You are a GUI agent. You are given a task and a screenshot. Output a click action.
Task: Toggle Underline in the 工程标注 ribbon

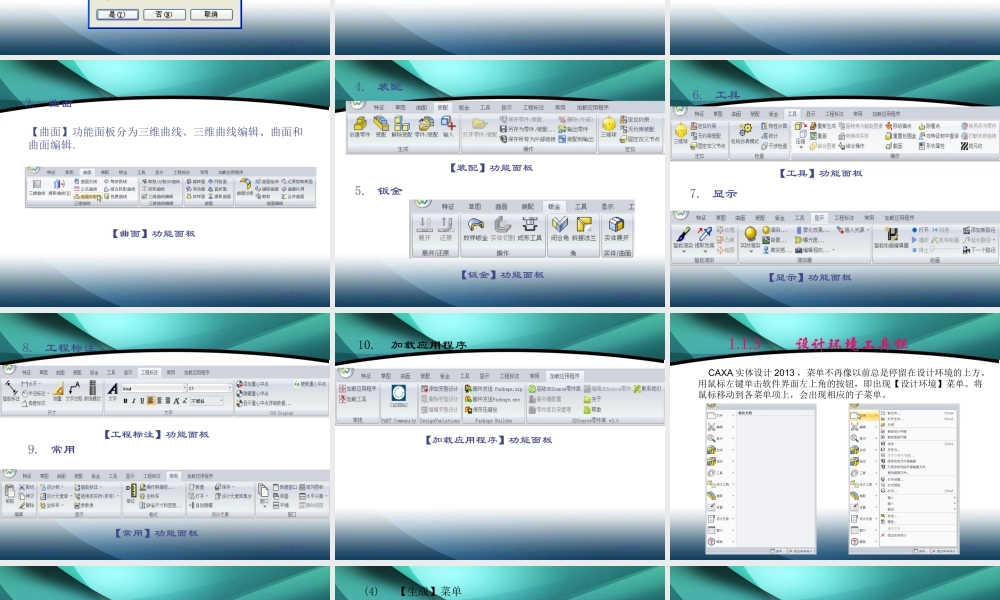(x=142, y=401)
